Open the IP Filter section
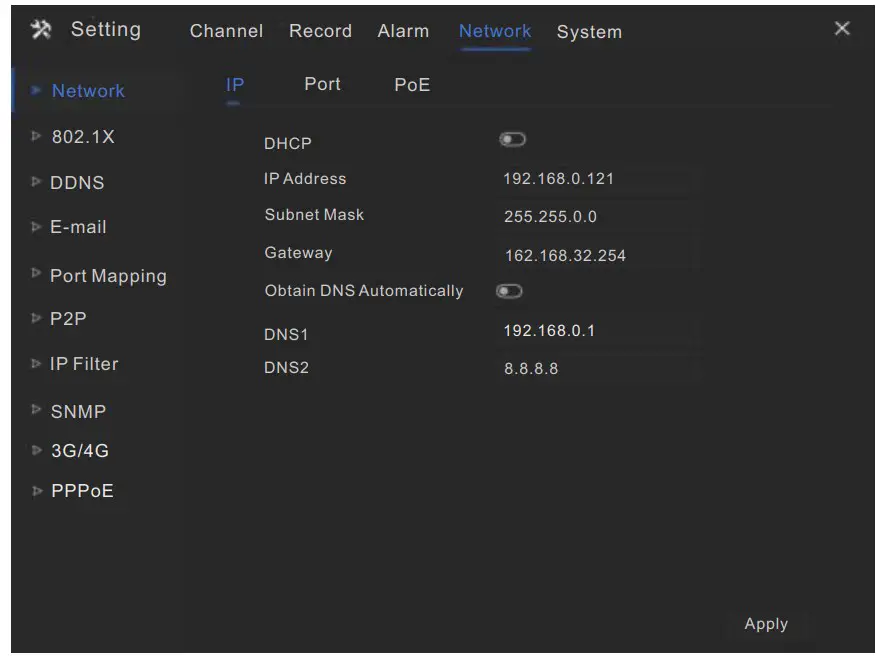 point(84,364)
